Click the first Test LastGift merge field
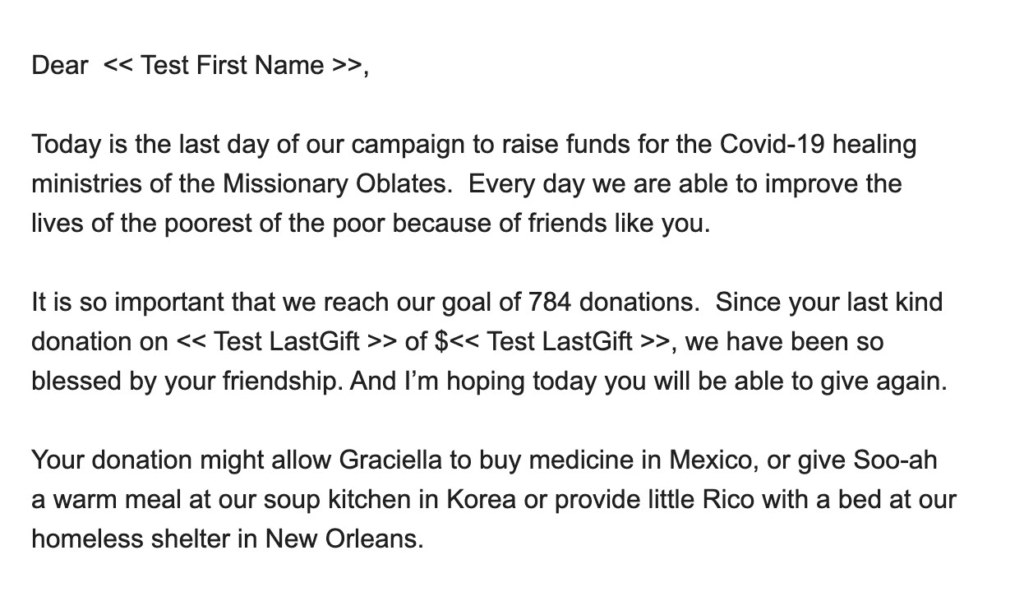The image size is (1024, 592). point(287,342)
